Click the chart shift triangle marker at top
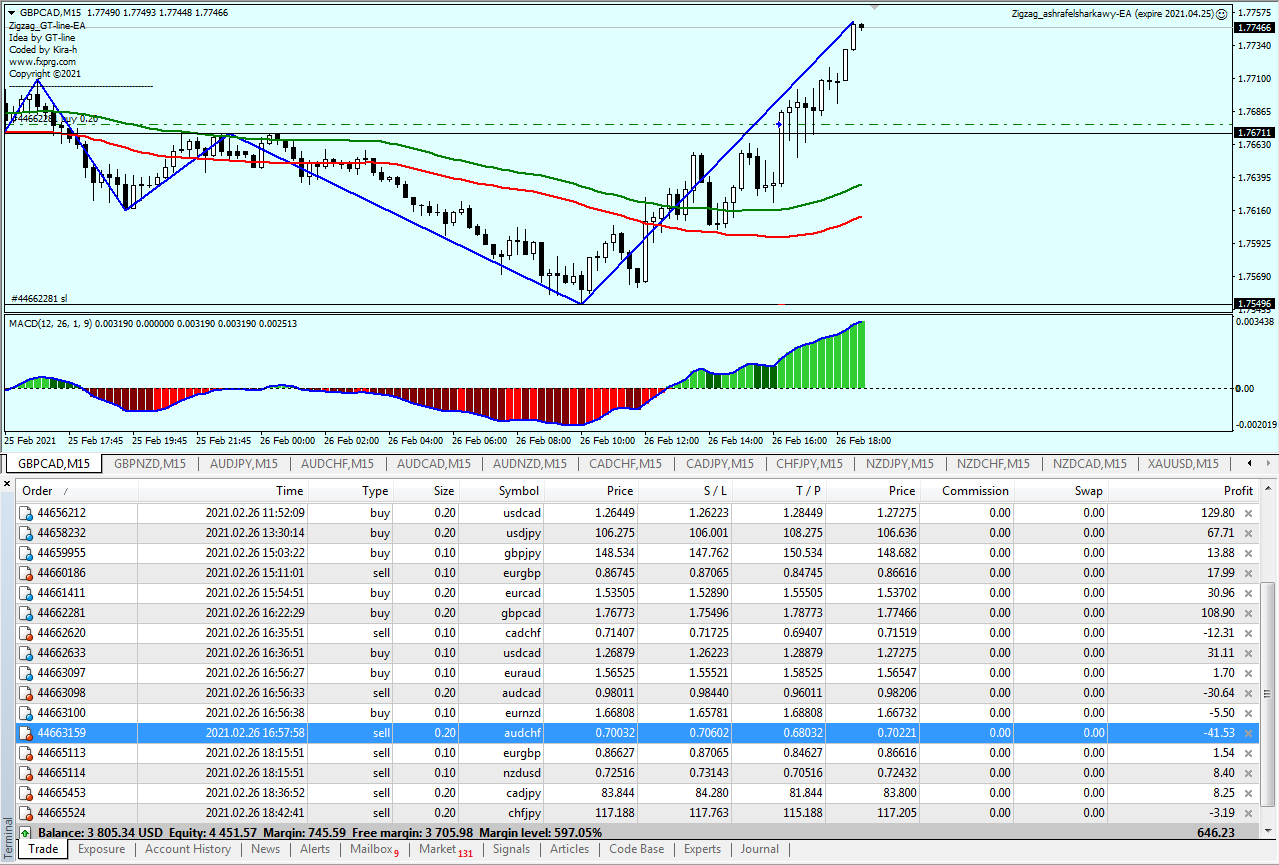The image size is (1279, 865). pos(874,8)
